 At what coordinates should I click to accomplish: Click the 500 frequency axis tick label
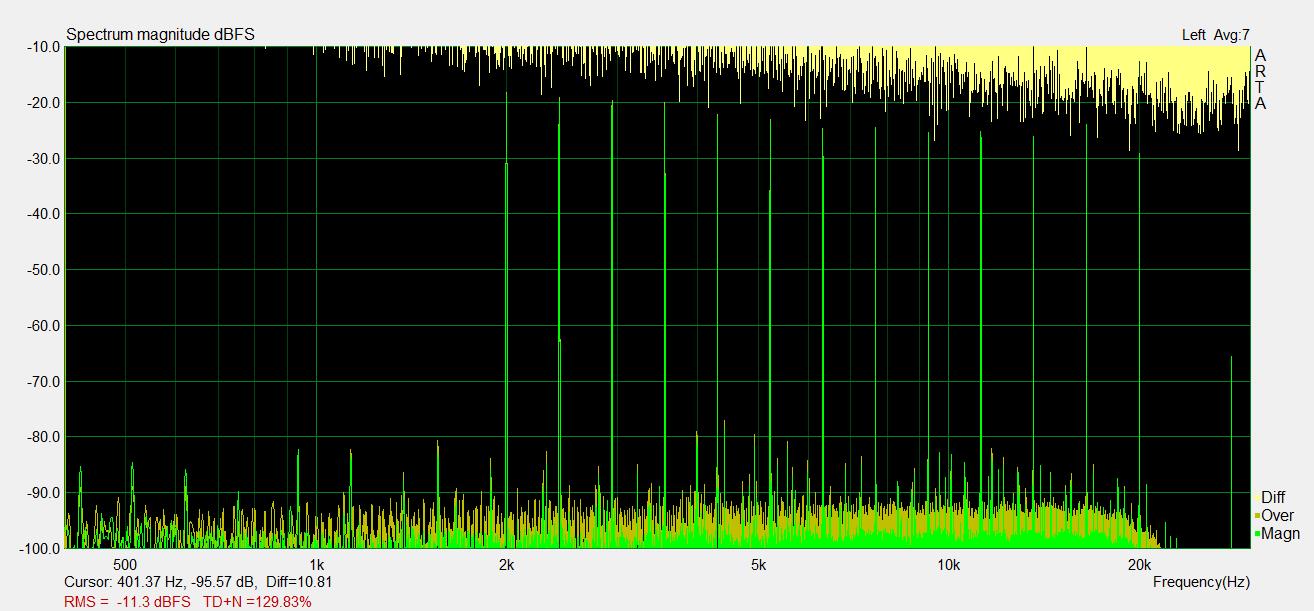[x=126, y=564]
